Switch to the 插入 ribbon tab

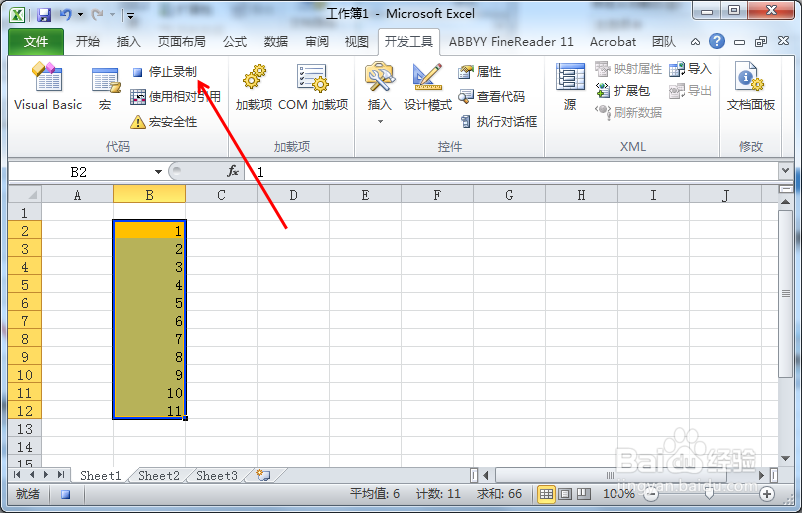click(x=128, y=41)
